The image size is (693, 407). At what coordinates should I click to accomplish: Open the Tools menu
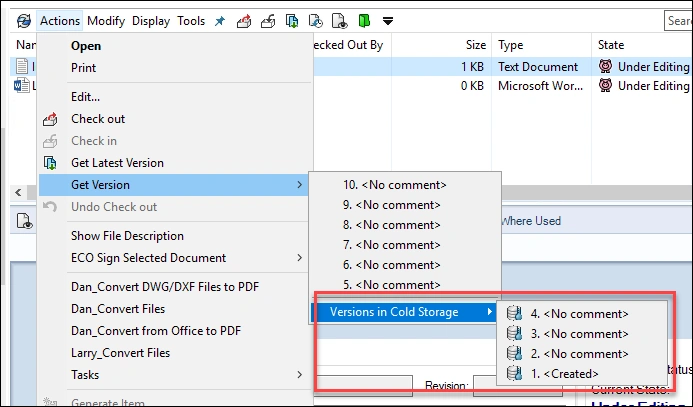(191, 21)
